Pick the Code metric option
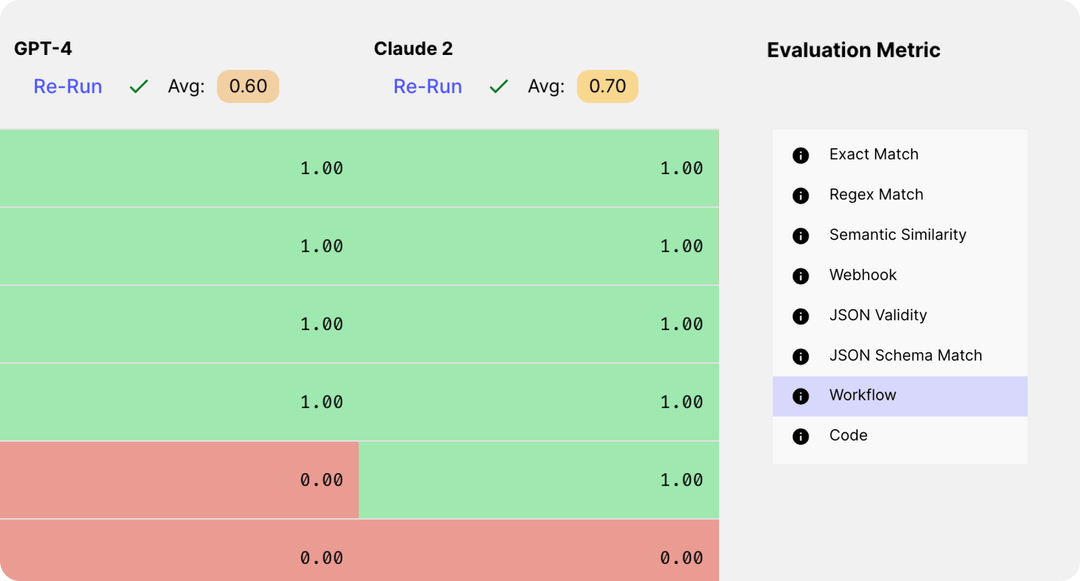1080x581 pixels. pos(900,436)
